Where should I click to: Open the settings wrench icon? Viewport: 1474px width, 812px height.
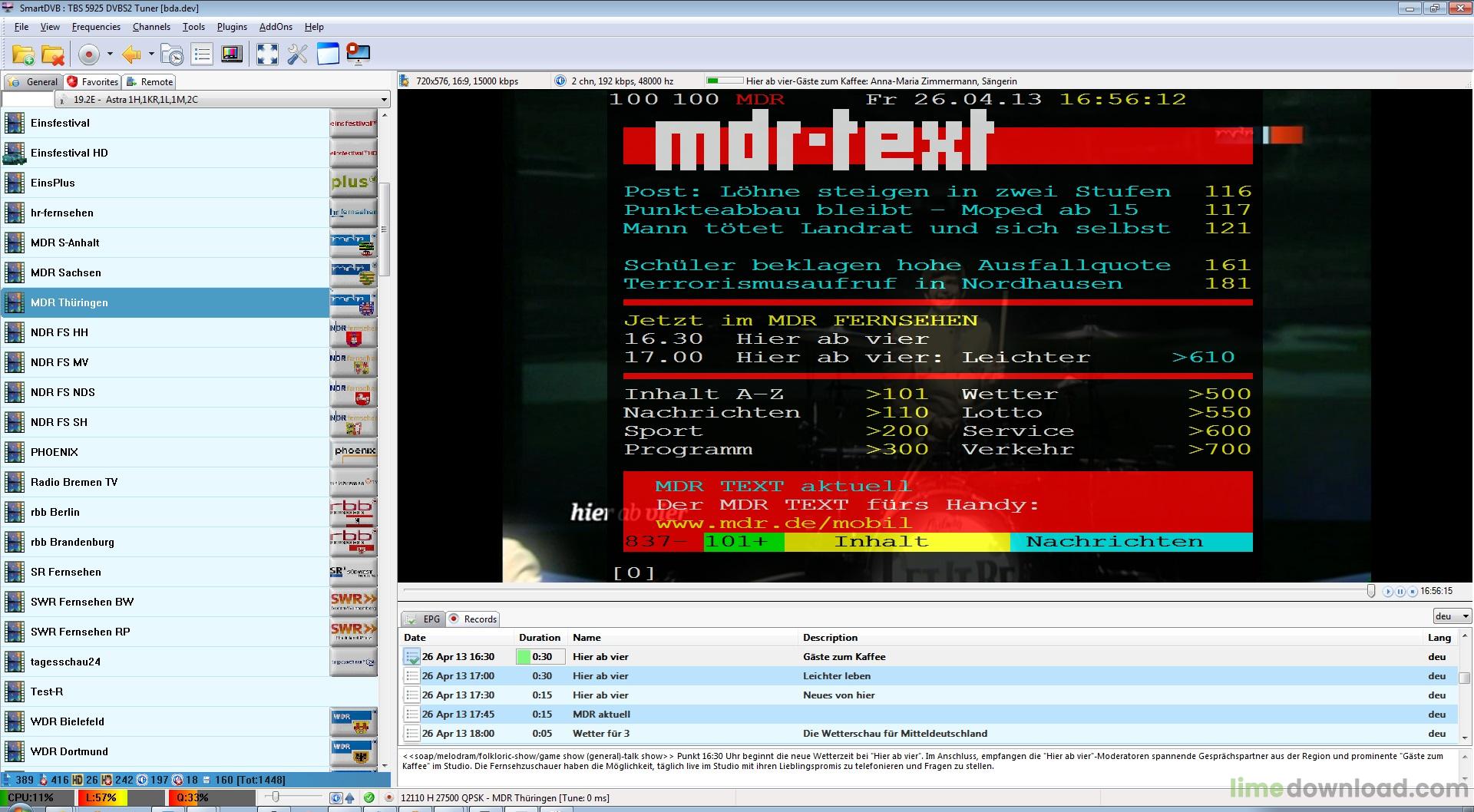point(298,54)
